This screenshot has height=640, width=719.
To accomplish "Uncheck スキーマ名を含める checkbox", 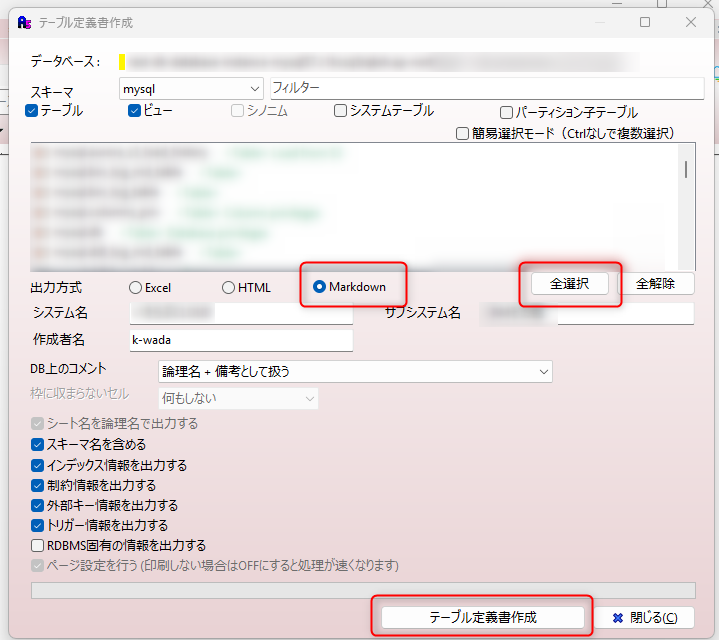I will click(37, 445).
